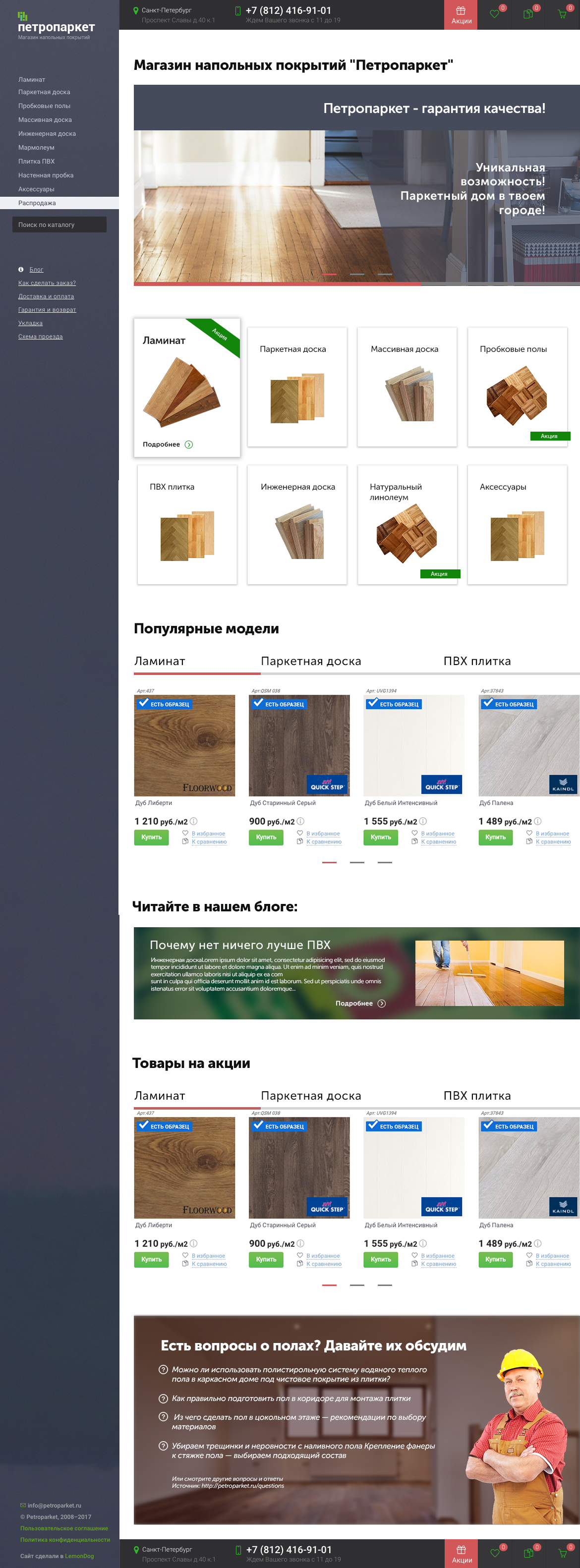Image resolution: width=580 pixels, height=1568 pixels.
Task: Select the last carousel indicator under Популярные модели
Action: click(385, 862)
